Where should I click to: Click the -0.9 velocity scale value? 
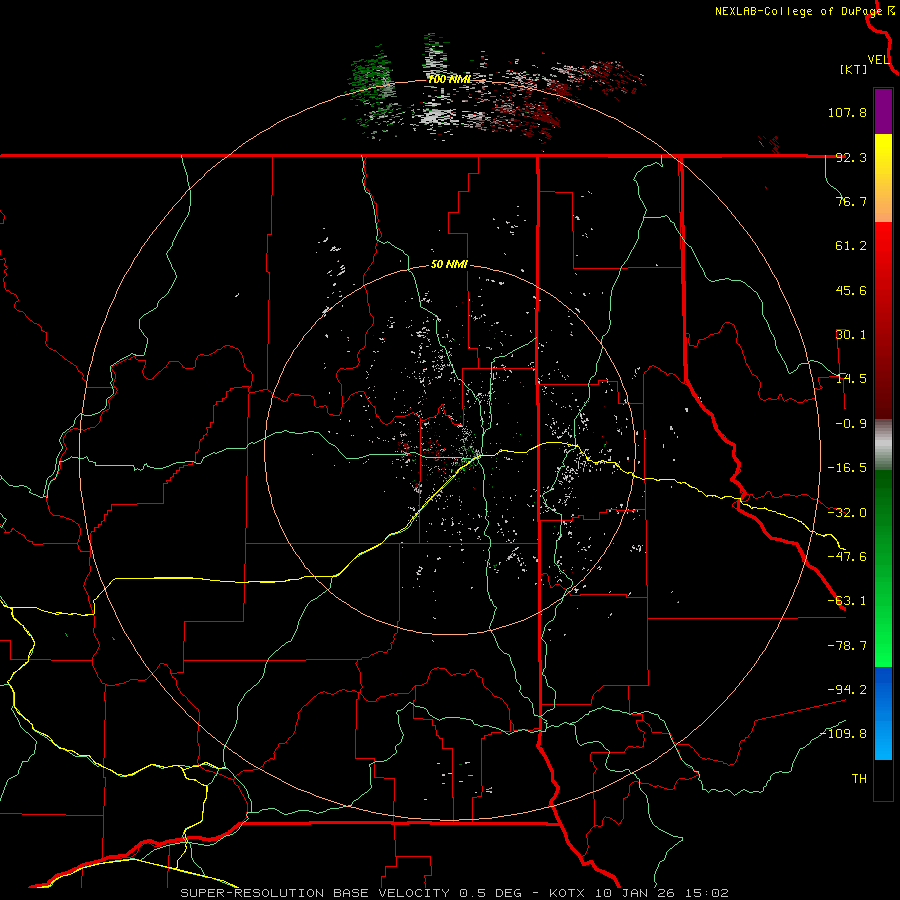[851, 424]
